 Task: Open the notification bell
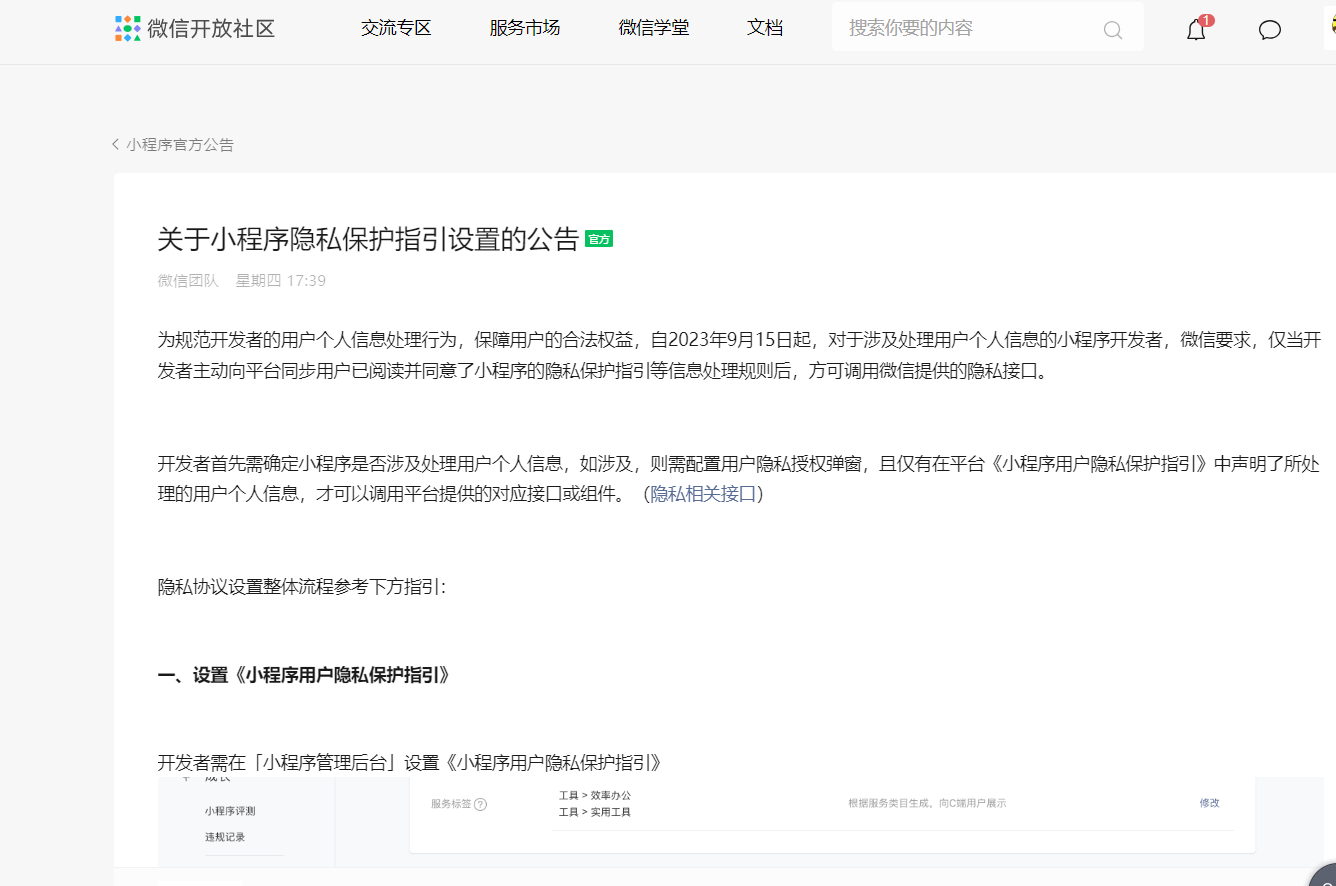tap(1197, 29)
